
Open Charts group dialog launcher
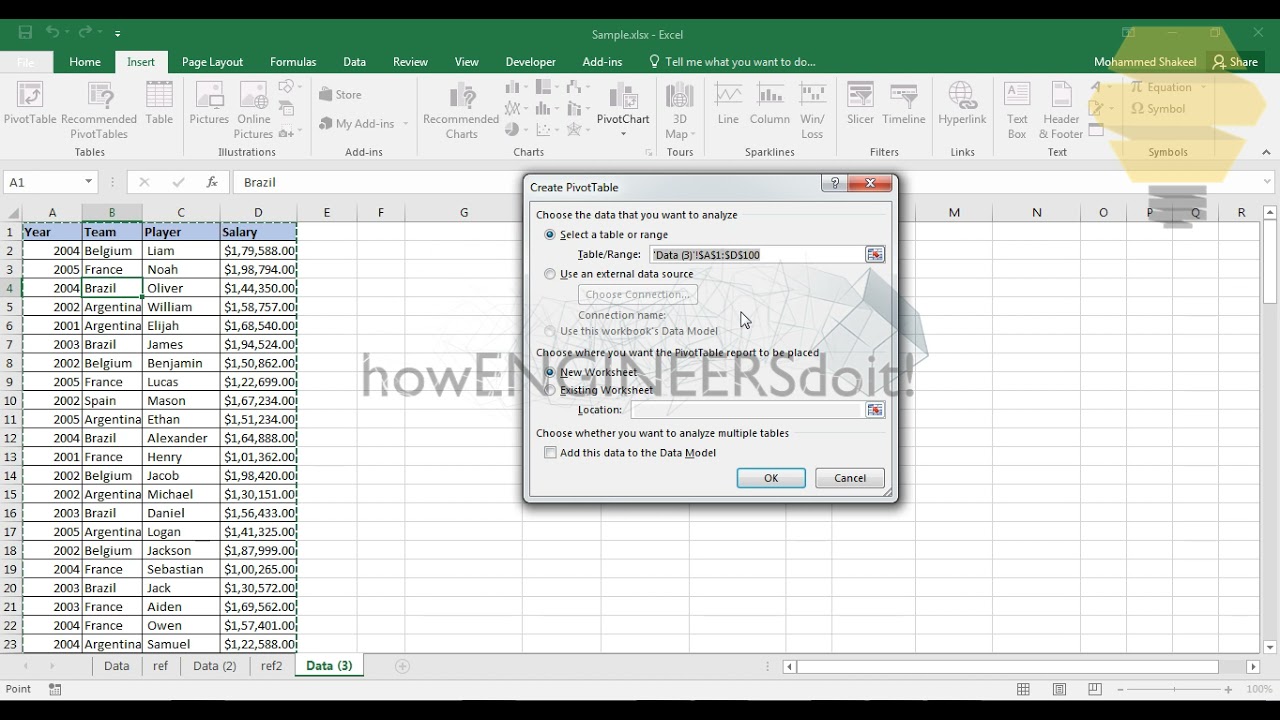tap(648, 153)
